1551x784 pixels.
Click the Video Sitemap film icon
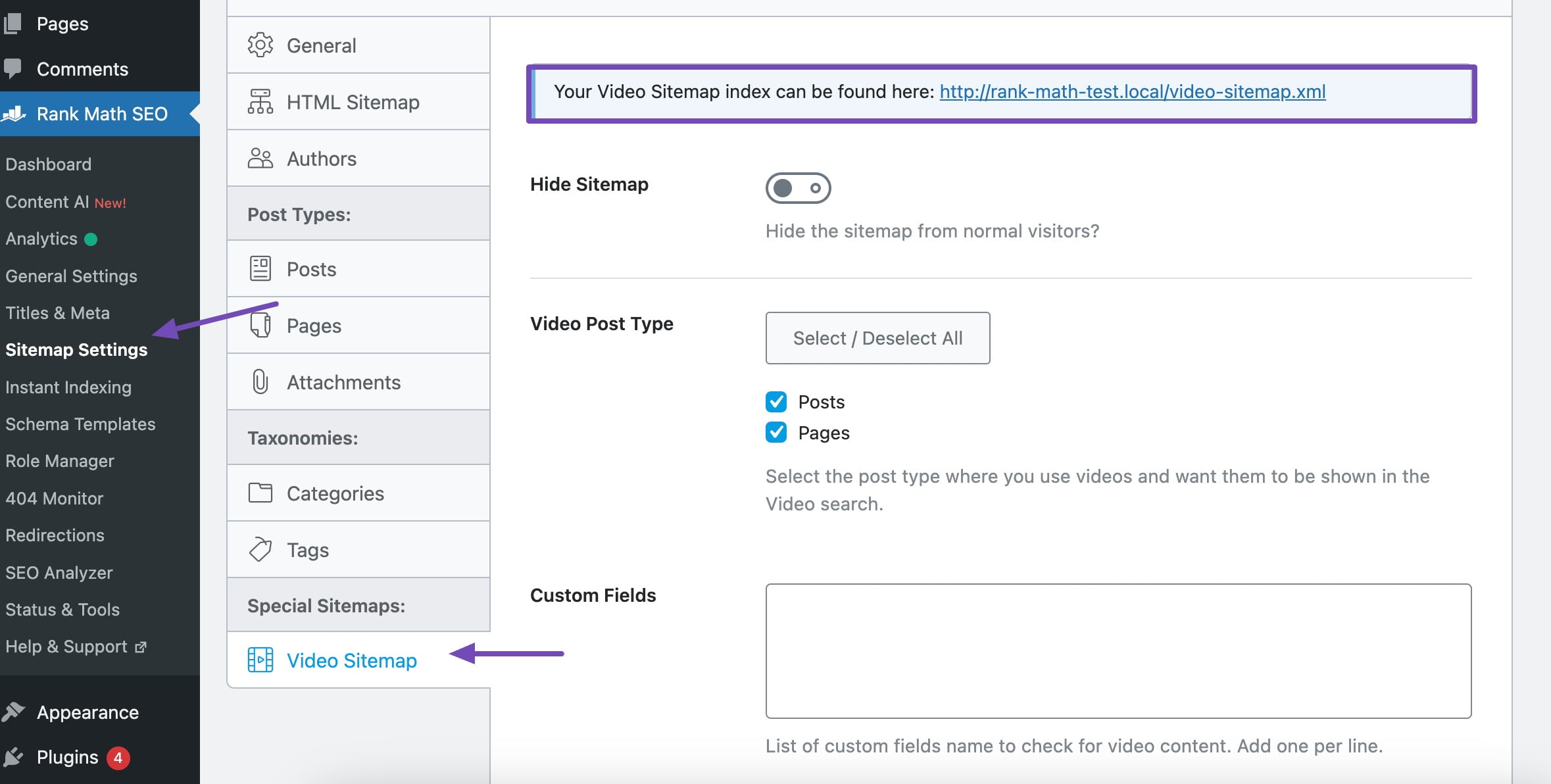[x=260, y=660]
